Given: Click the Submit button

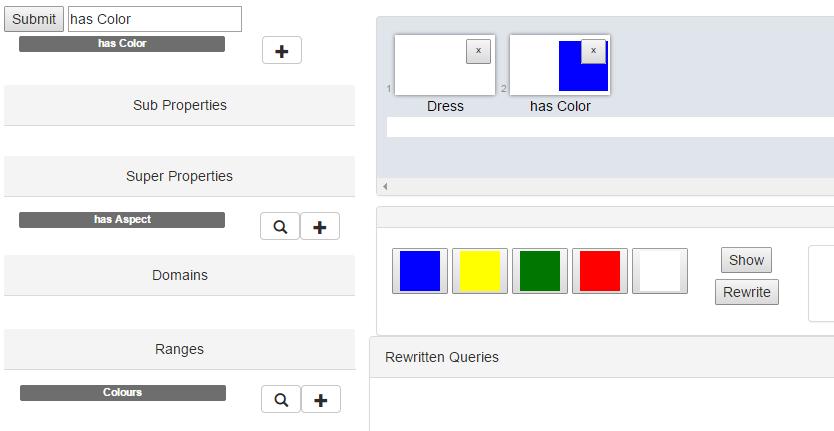Looking at the screenshot, I should point(34,19).
